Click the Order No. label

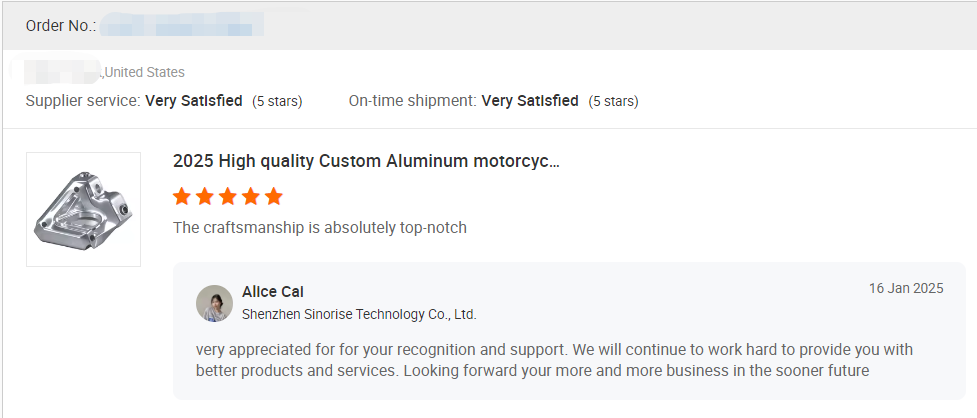pyautogui.click(x=61, y=25)
